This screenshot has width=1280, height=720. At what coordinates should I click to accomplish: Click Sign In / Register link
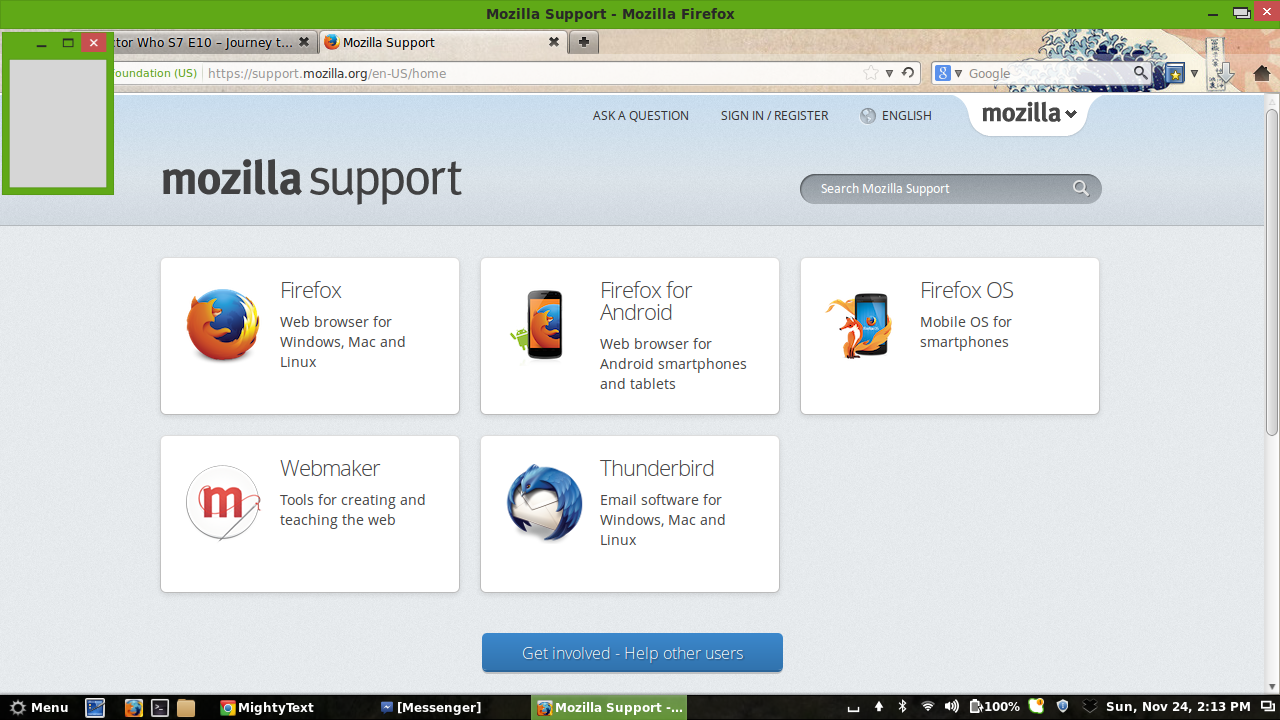pyautogui.click(x=775, y=116)
